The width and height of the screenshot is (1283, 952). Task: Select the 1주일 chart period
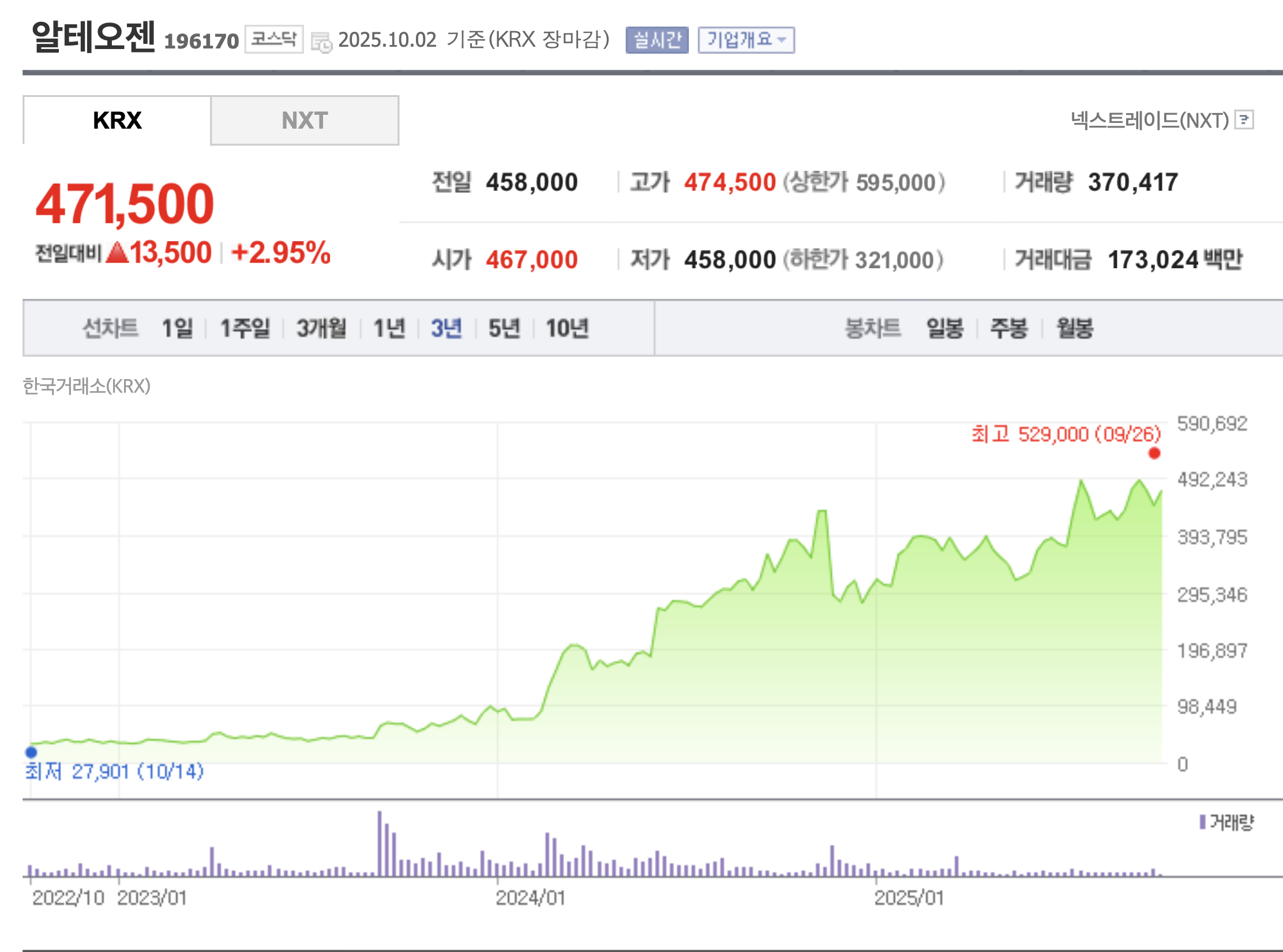[245, 328]
